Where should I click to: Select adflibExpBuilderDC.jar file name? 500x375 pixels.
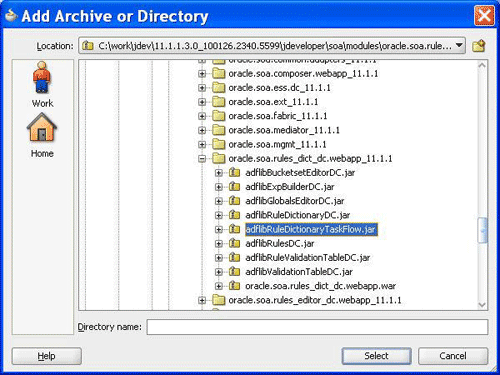290,187
